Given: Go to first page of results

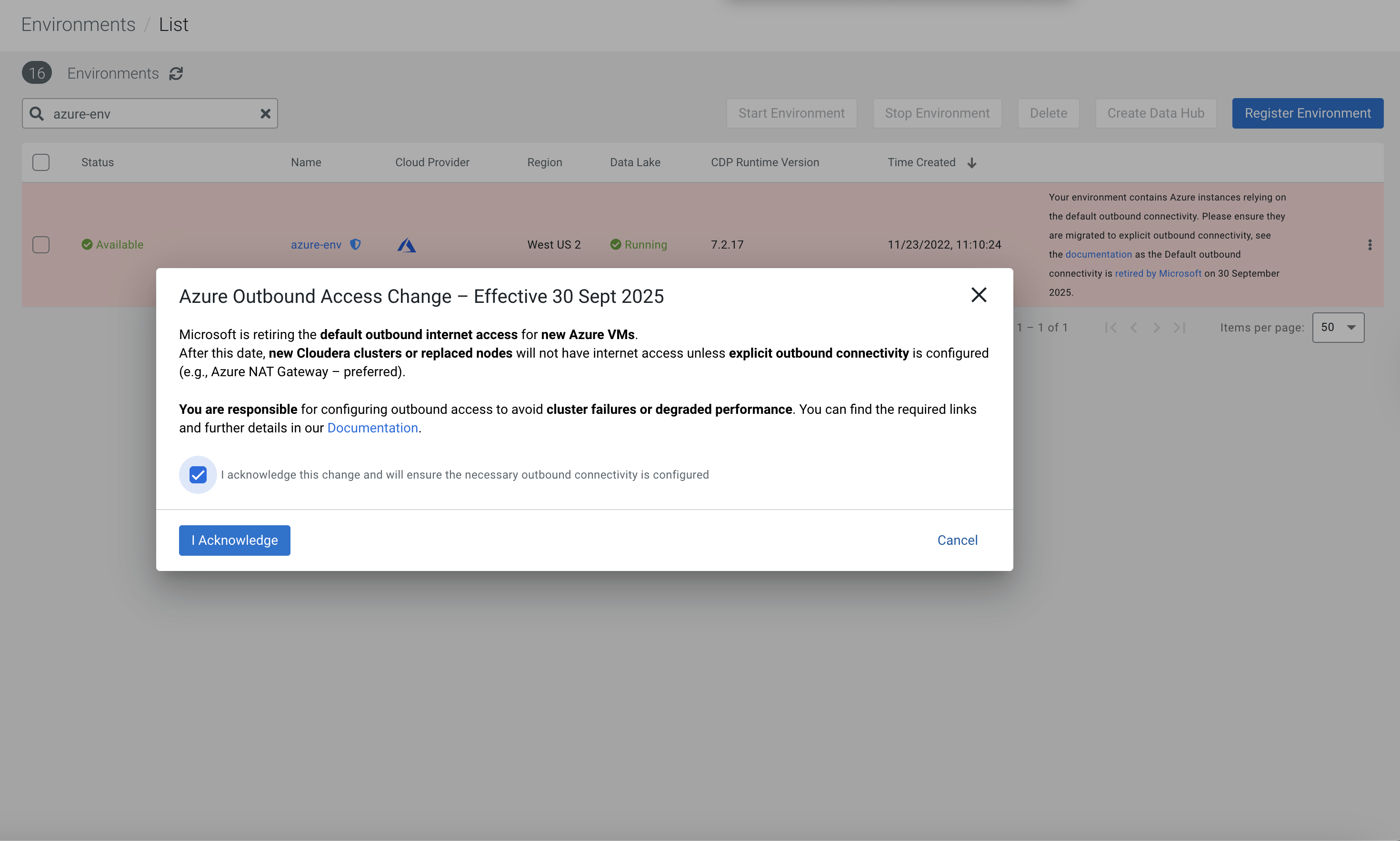Looking at the screenshot, I should point(1110,328).
